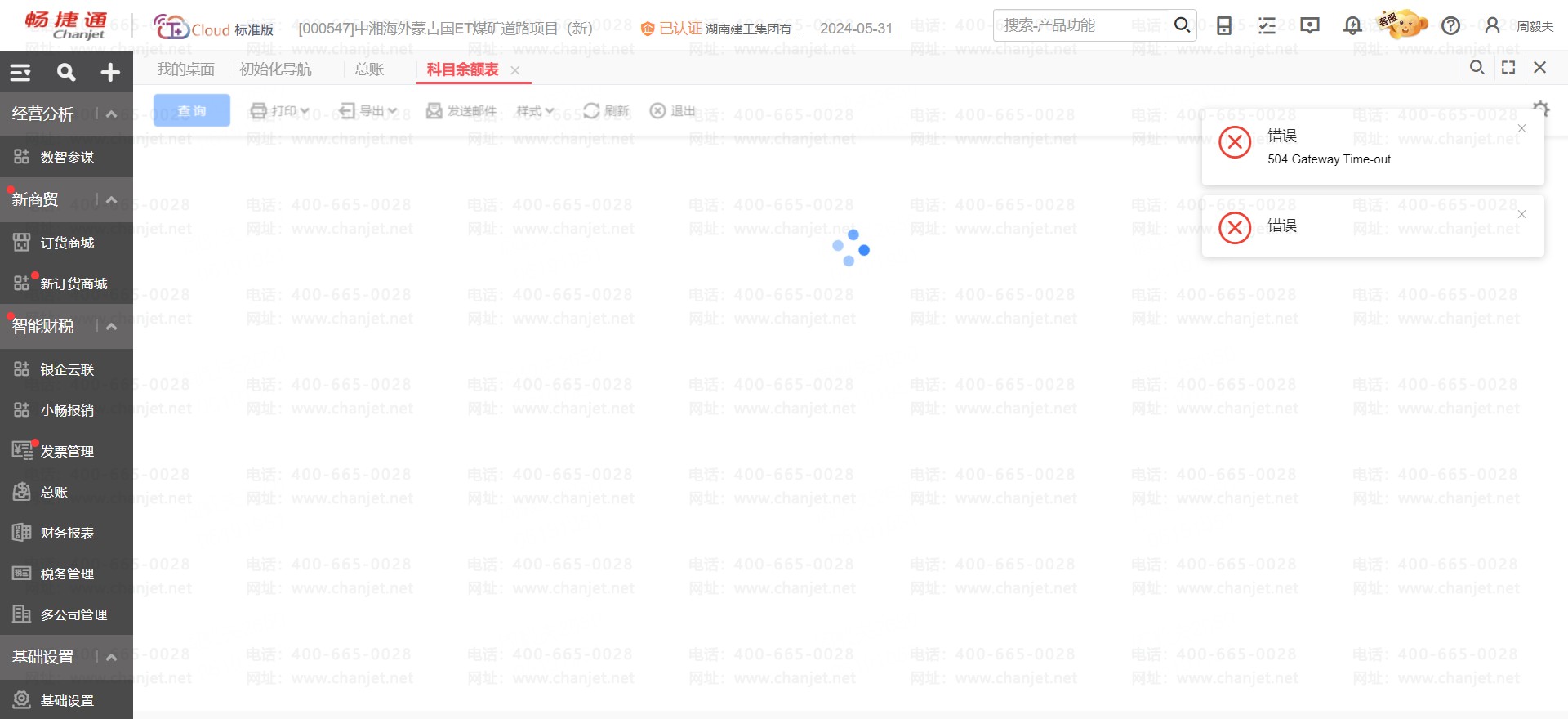Open the message board icon in header
The height and width of the screenshot is (719, 1568).
coord(1310,26)
